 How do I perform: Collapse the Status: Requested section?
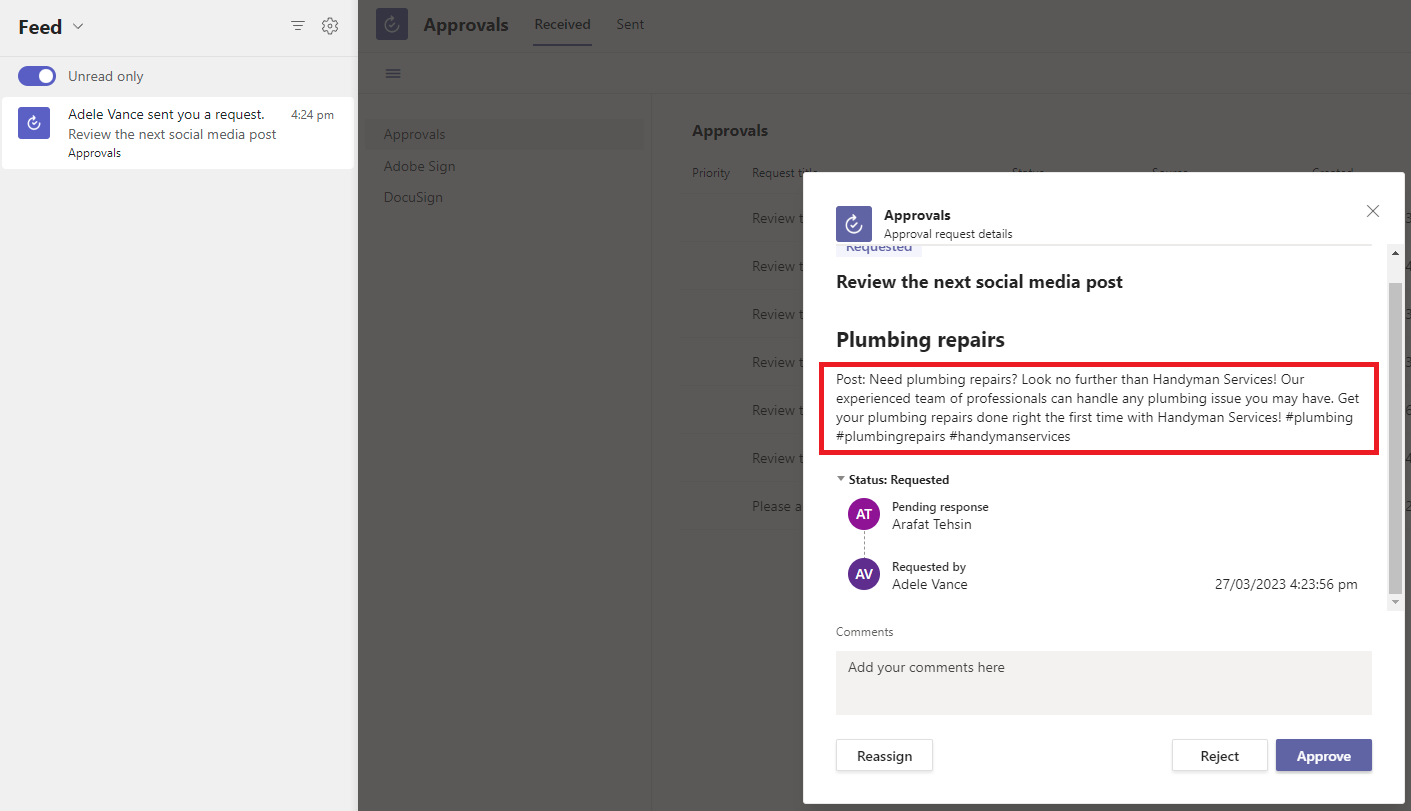tap(841, 479)
